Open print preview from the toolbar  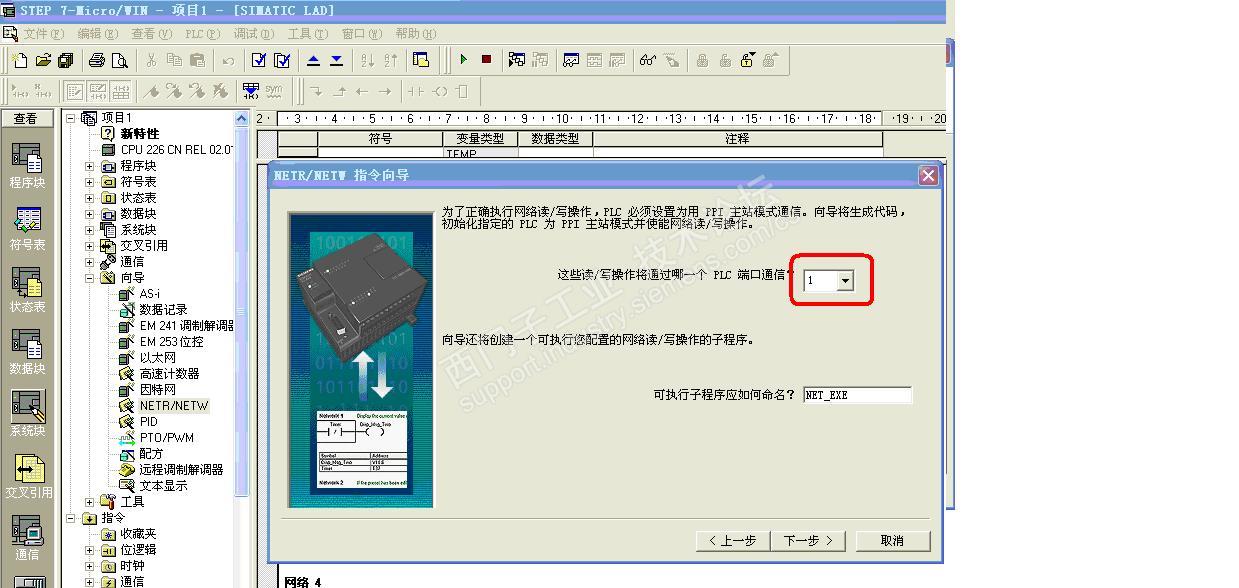click(x=120, y=60)
